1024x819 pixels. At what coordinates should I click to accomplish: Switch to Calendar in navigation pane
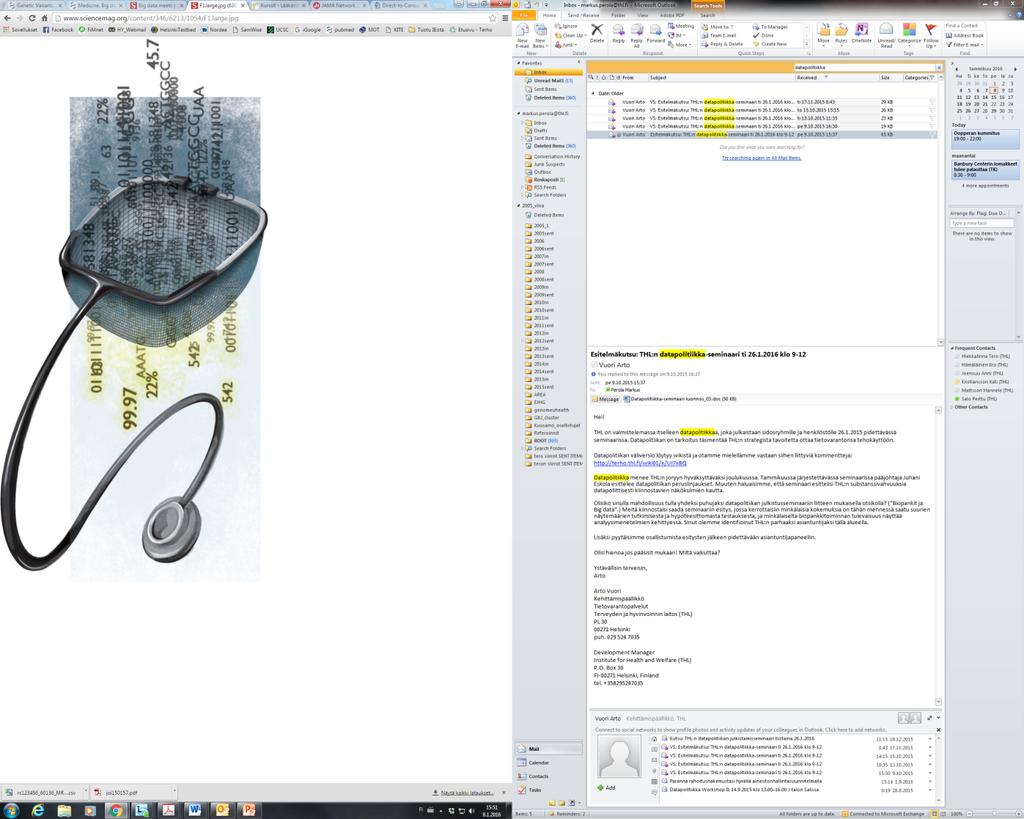click(534, 763)
